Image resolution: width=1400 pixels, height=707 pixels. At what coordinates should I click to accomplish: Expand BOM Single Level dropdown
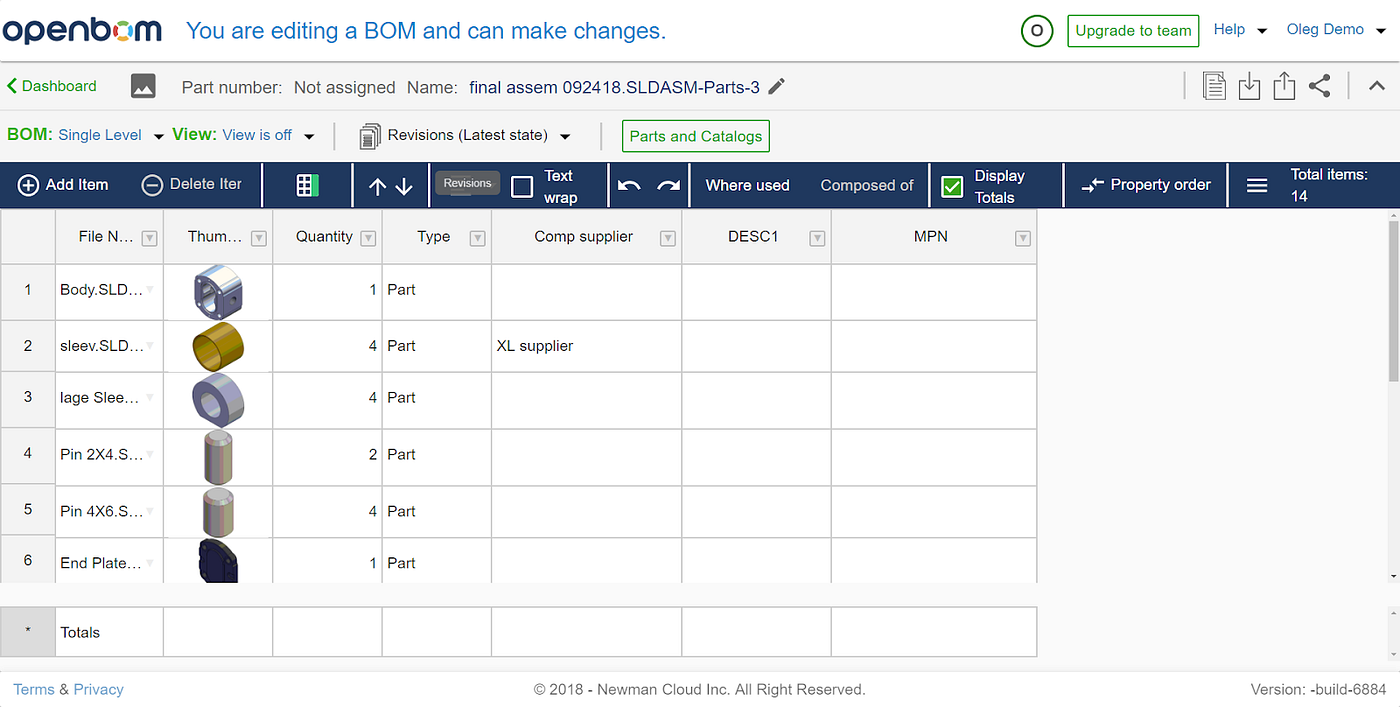click(159, 136)
